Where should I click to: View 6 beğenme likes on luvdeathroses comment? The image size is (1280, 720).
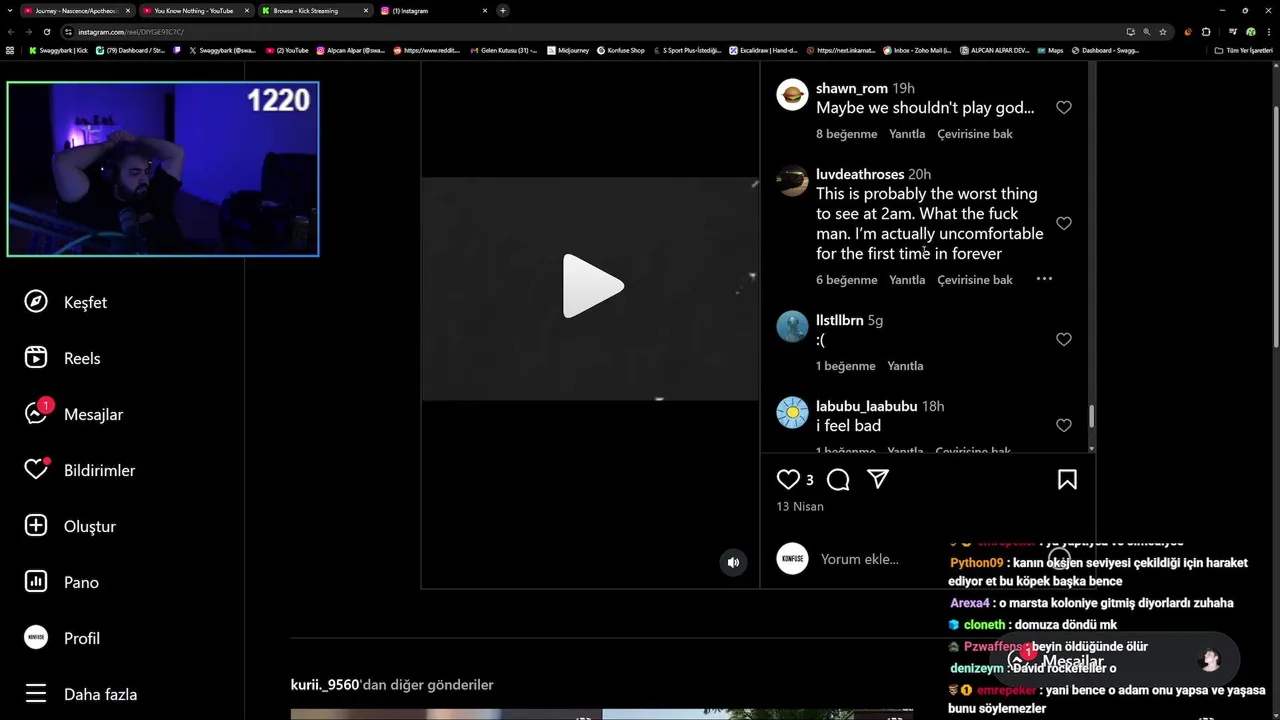846,280
